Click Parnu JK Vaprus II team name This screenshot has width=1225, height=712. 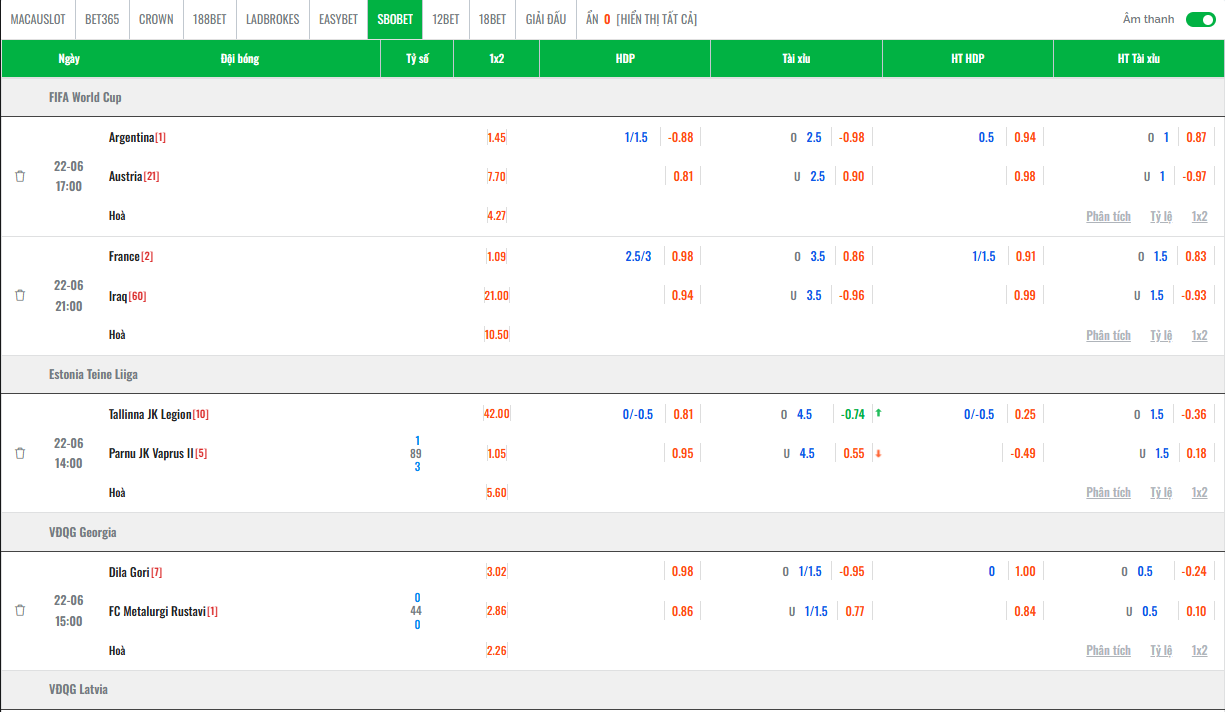151,453
